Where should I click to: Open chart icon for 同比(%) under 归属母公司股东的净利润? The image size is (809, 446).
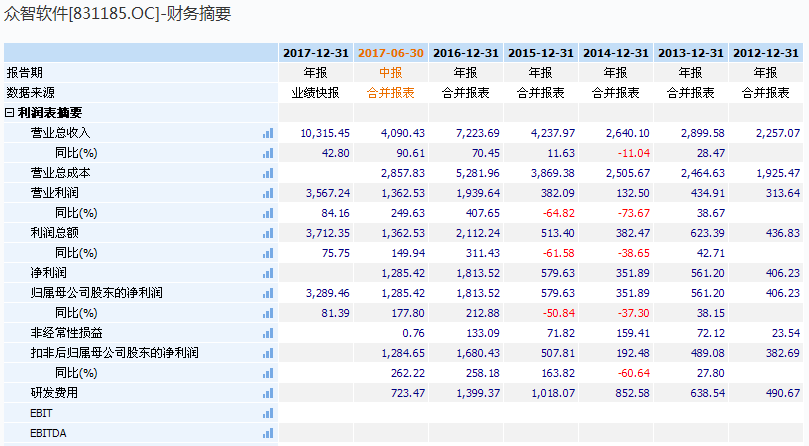268,313
